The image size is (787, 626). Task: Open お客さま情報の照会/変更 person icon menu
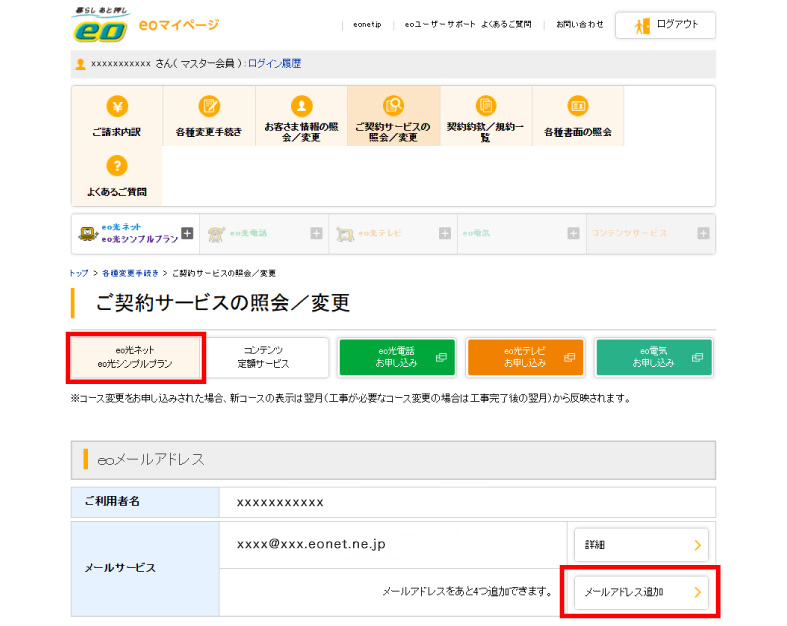point(301,116)
